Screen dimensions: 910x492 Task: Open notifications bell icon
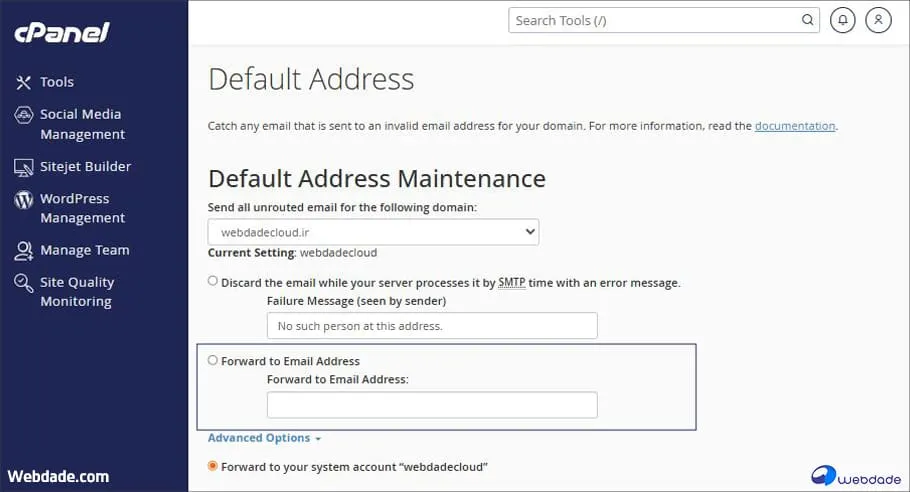(x=843, y=20)
